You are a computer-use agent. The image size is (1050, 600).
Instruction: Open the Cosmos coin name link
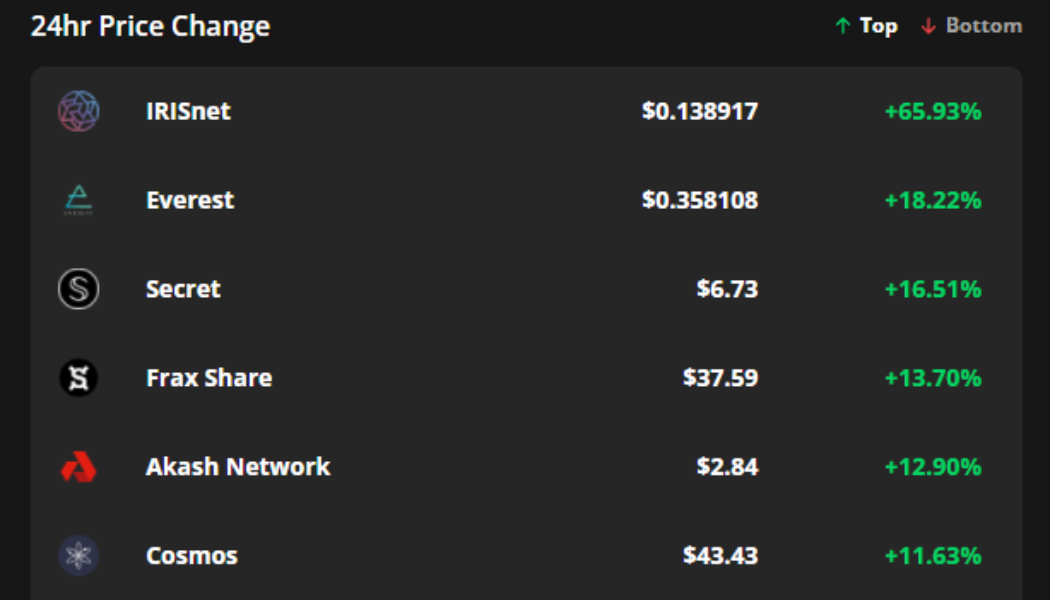[192, 556]
